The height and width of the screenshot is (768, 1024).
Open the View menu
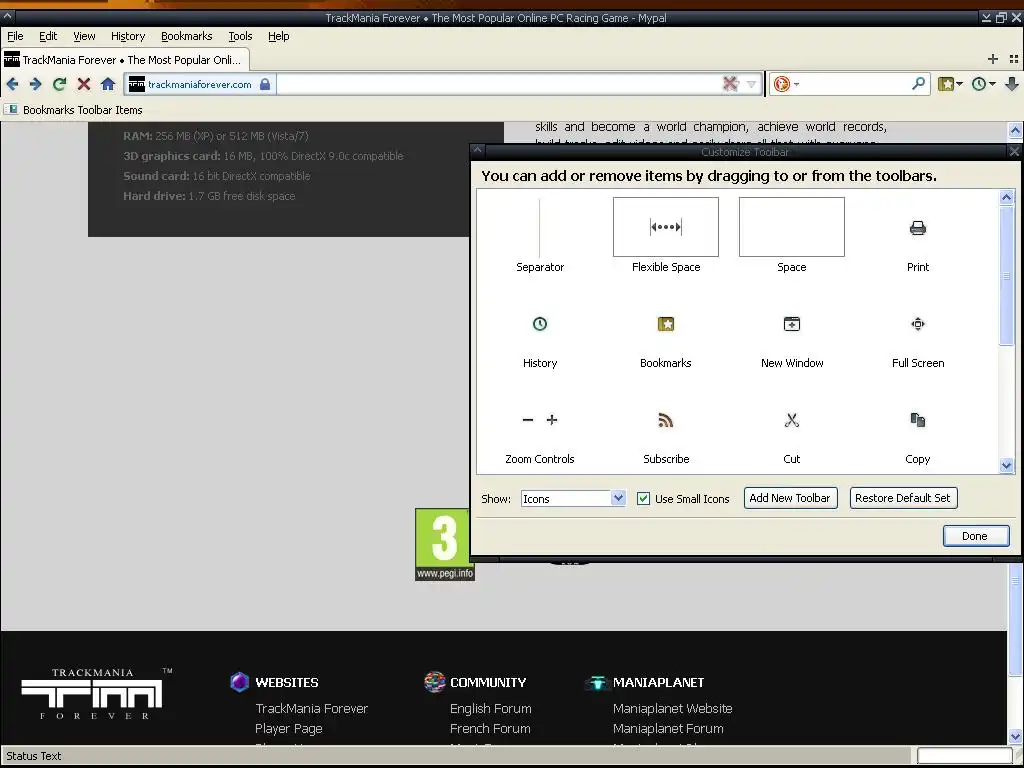[x=84, y=37]
